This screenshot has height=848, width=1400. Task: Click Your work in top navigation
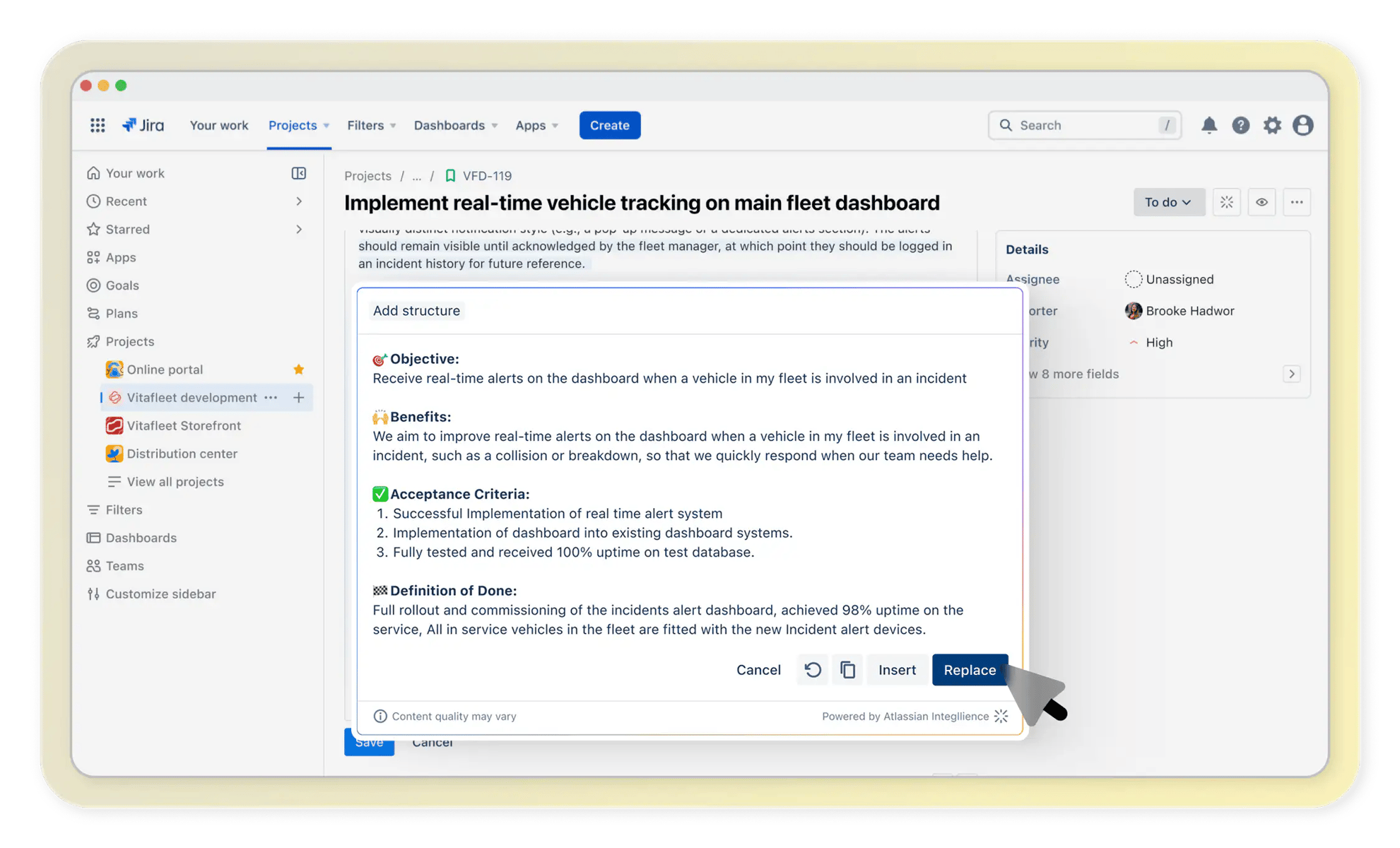click(x=219, y=125)
